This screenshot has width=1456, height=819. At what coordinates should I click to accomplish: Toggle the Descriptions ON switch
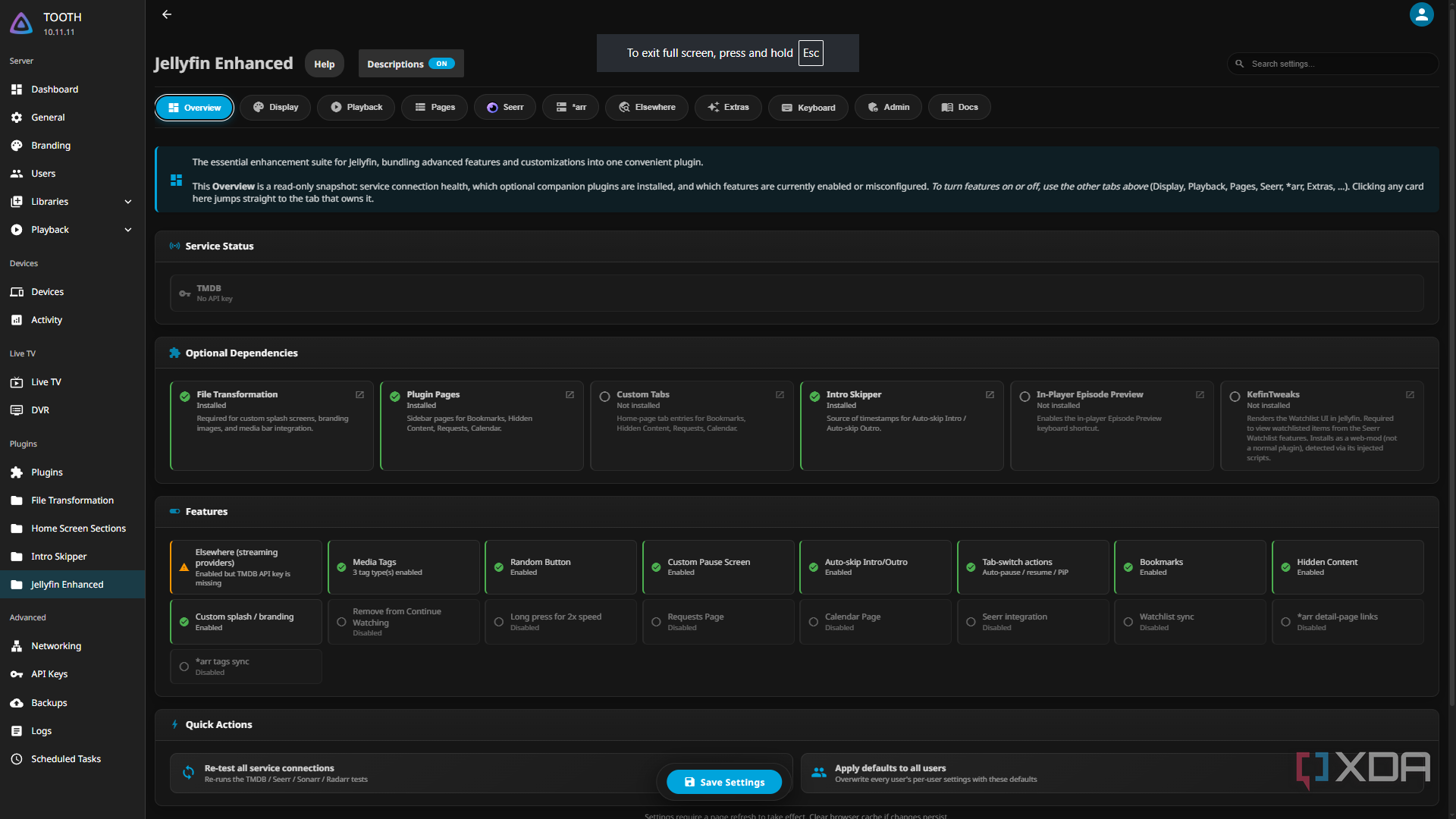(x=441, y=64)
